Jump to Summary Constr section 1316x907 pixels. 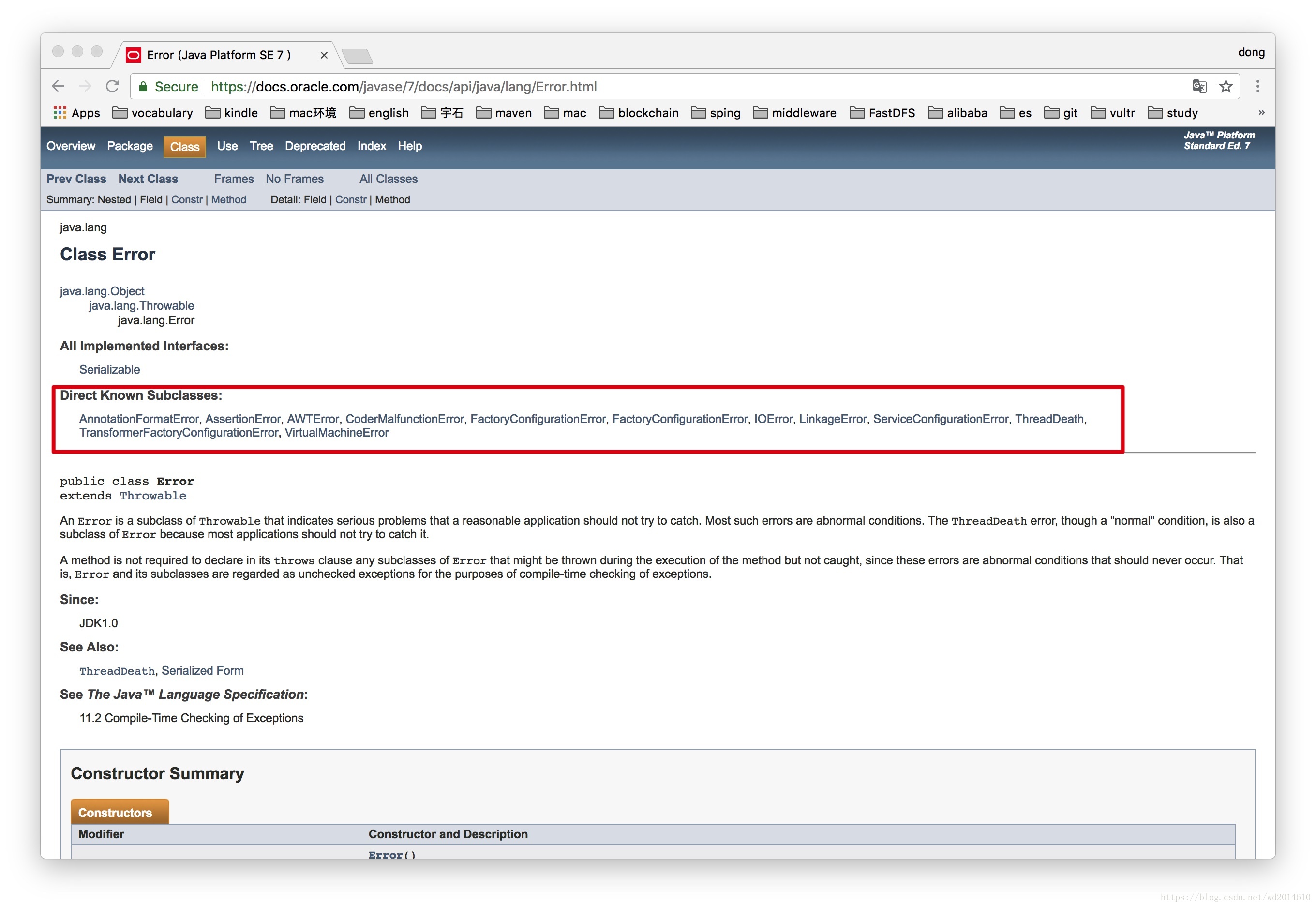pyautogui.click(x=187, y=199)
